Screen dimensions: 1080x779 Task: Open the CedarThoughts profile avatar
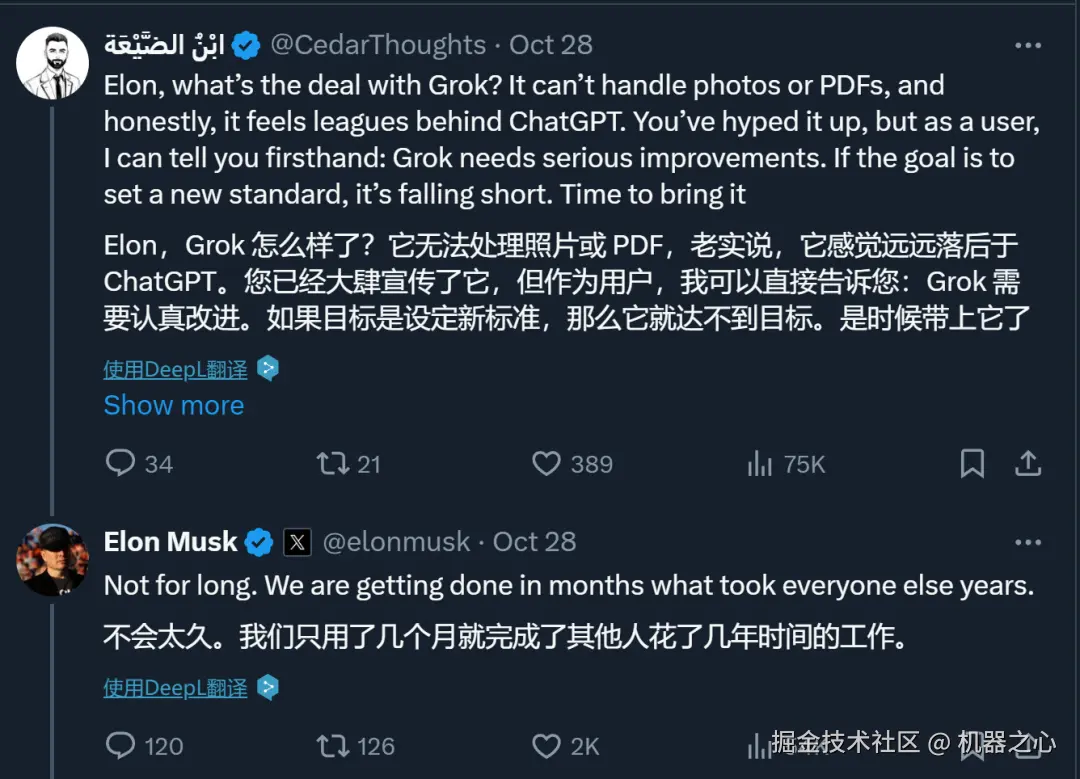(x=52, y=62)
